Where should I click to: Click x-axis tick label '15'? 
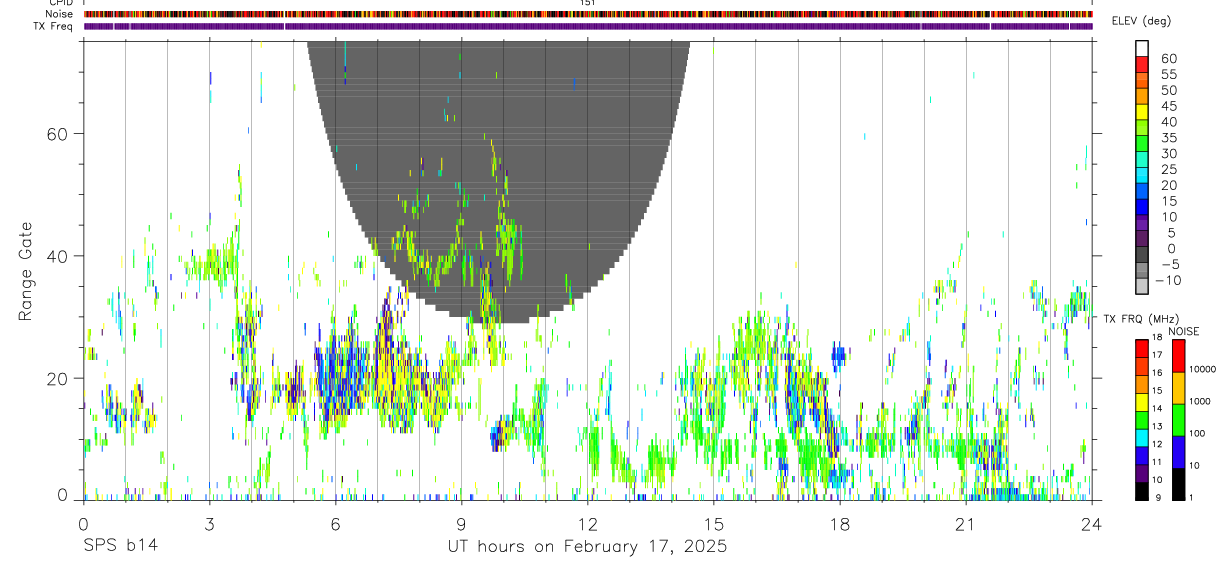713,524
